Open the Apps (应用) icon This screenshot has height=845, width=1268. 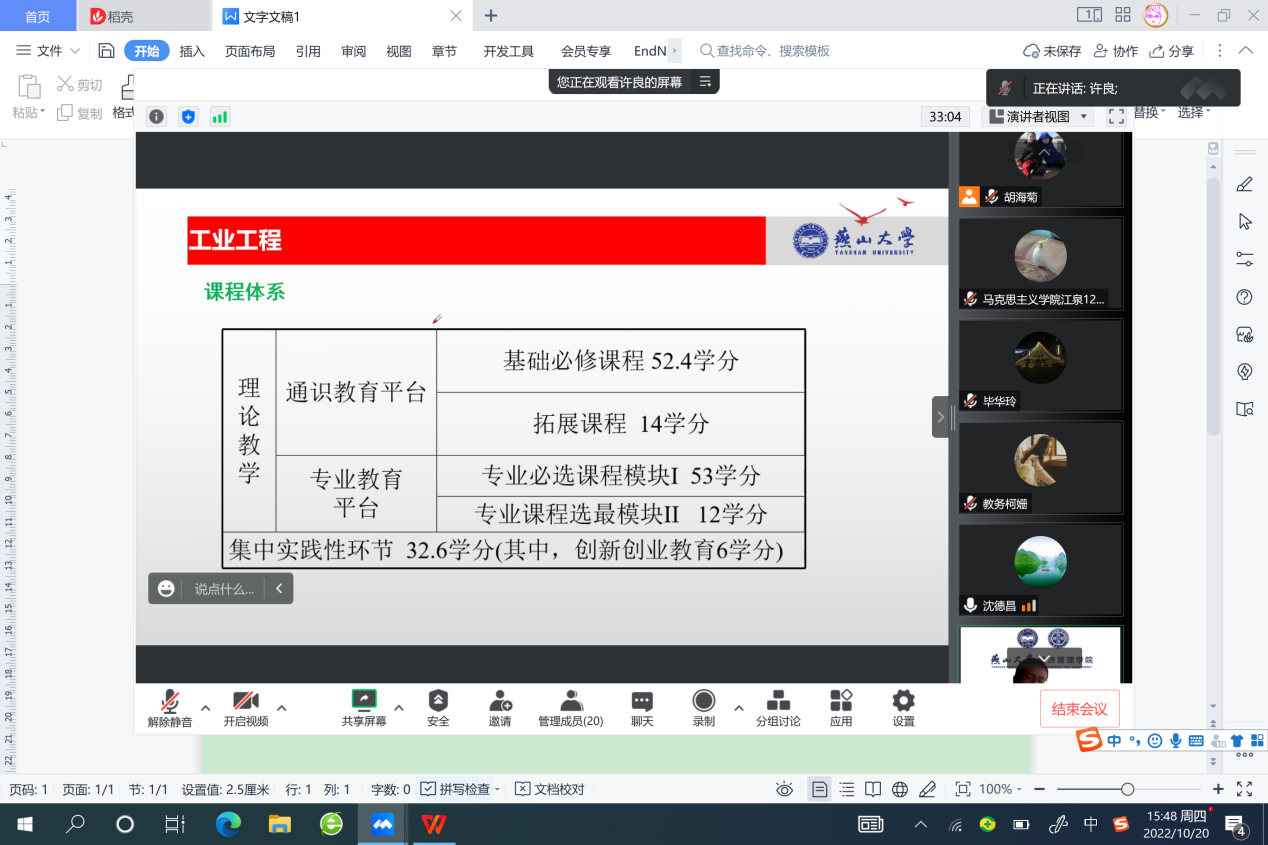pos(841,701)
